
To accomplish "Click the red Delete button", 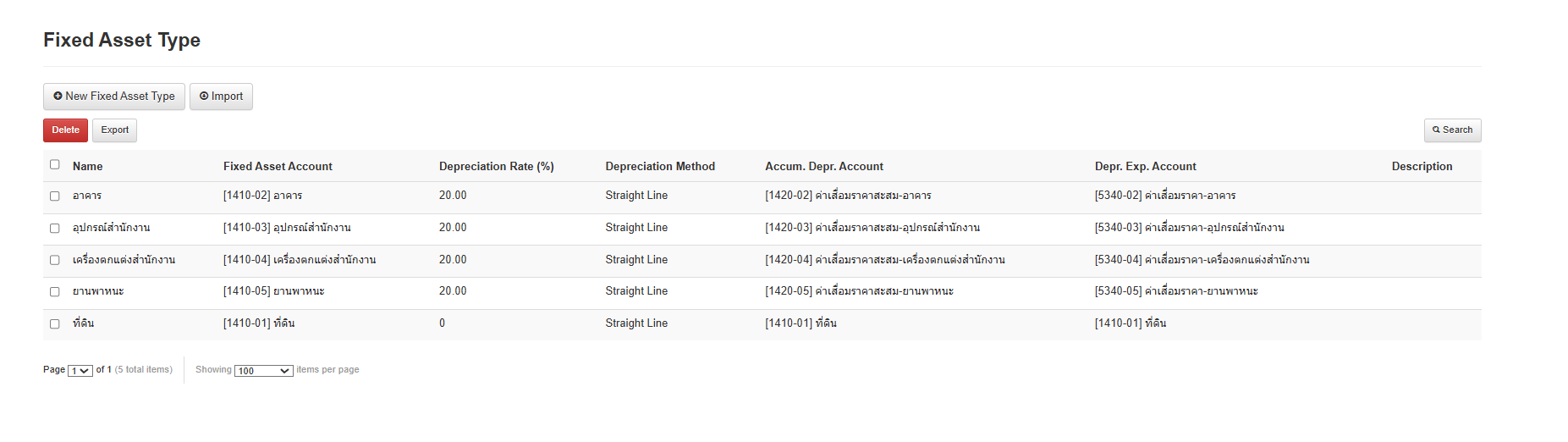I will [65, 130].
